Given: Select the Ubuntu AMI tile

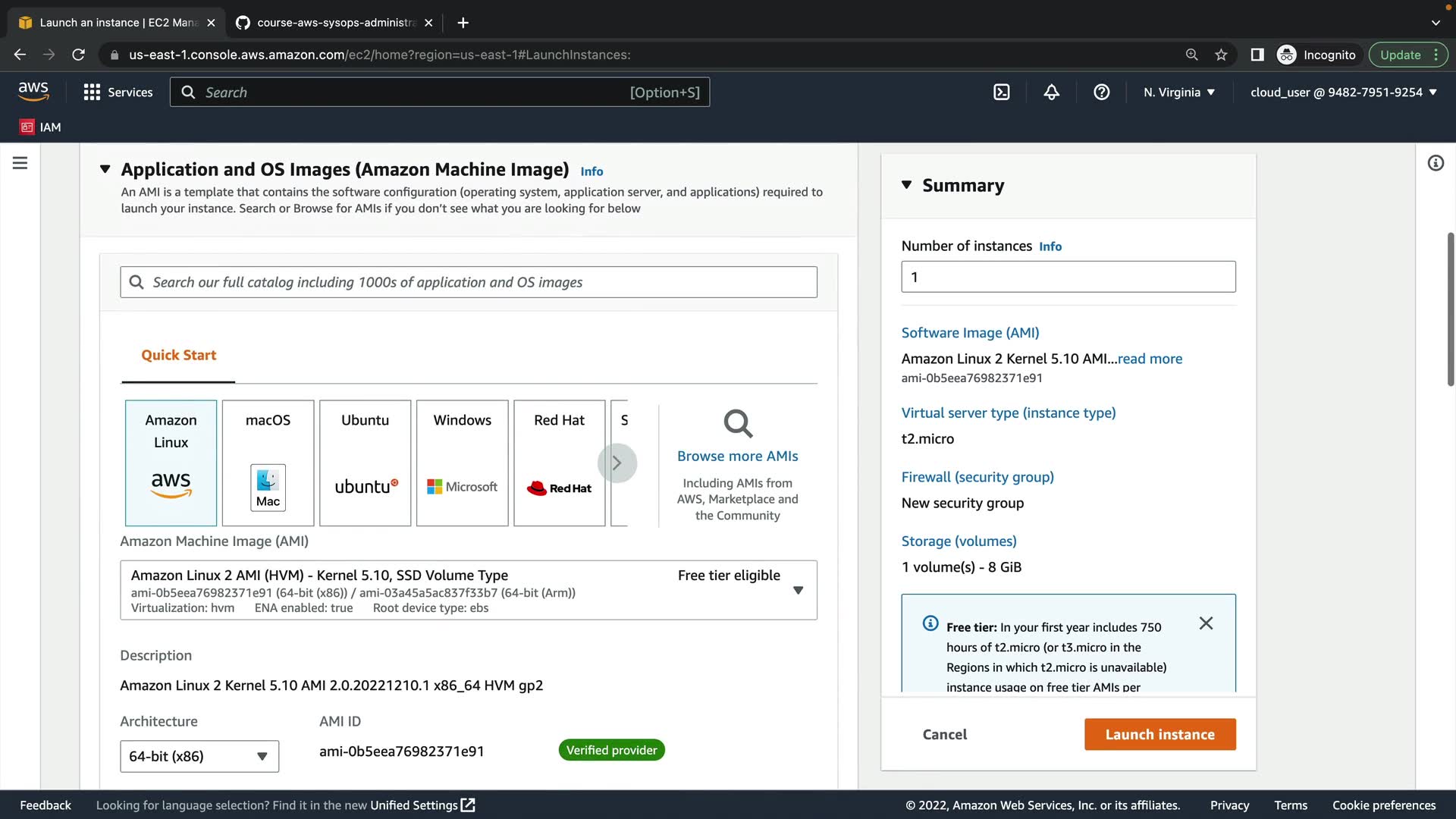Looking at the screenshot, I should (365, 463).
